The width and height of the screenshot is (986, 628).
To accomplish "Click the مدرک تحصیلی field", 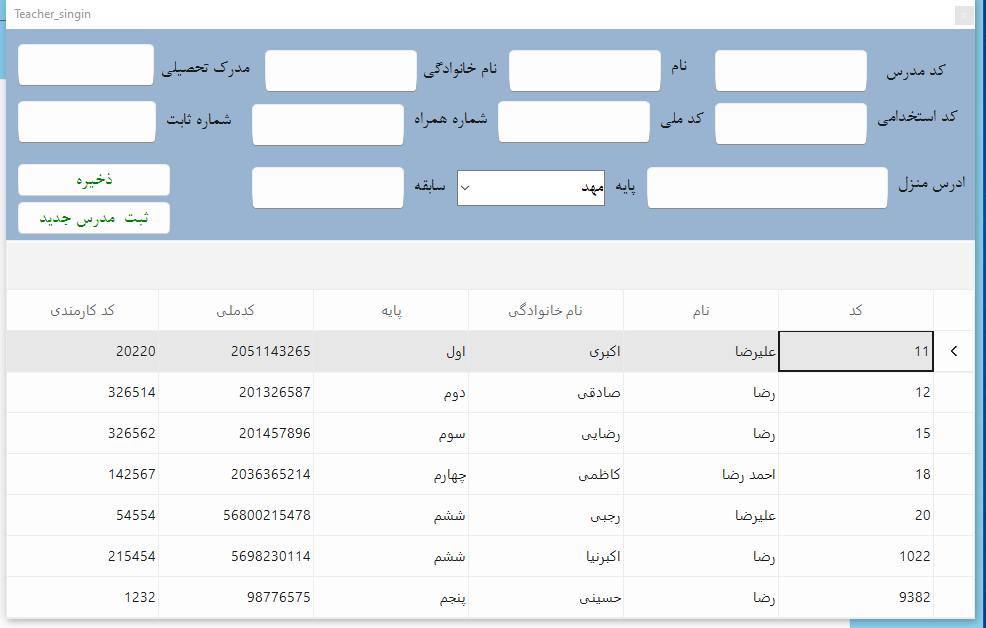I will 86,65.
